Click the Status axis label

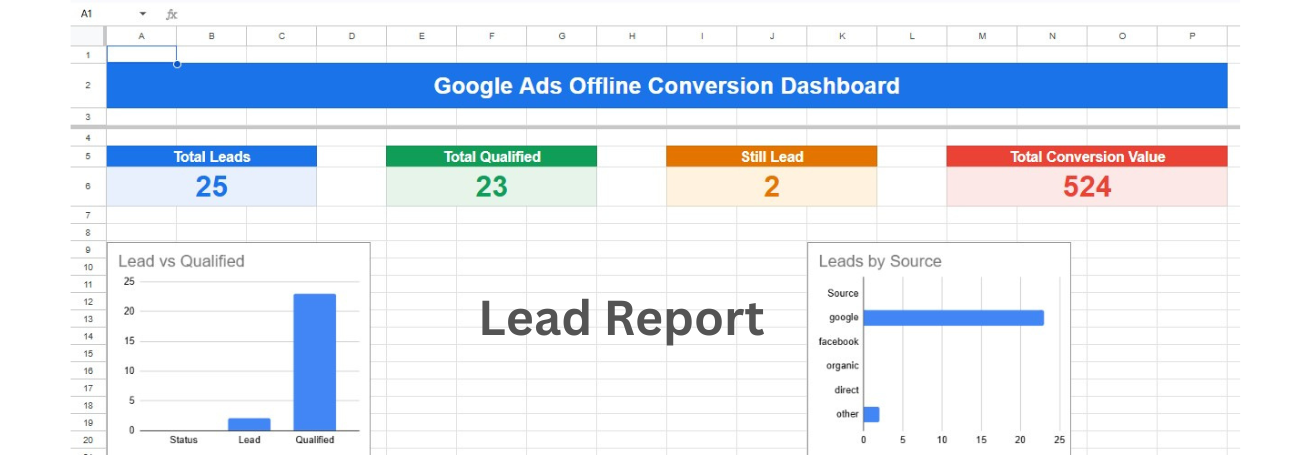[184, 440]
